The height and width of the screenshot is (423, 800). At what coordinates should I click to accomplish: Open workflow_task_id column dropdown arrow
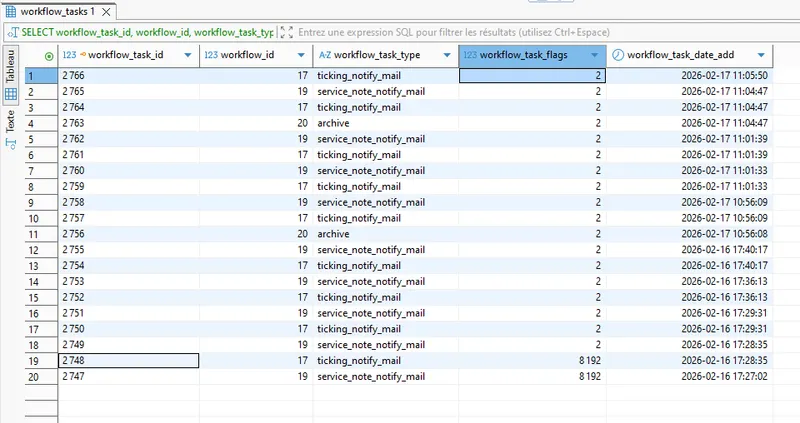[x=188, y=55]
